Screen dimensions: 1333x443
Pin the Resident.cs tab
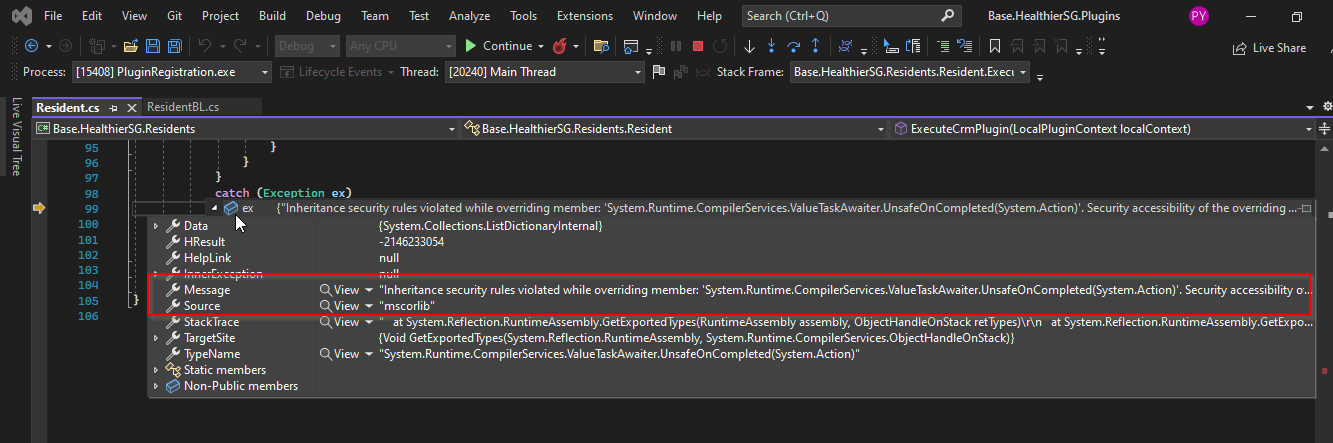(114, 107)
